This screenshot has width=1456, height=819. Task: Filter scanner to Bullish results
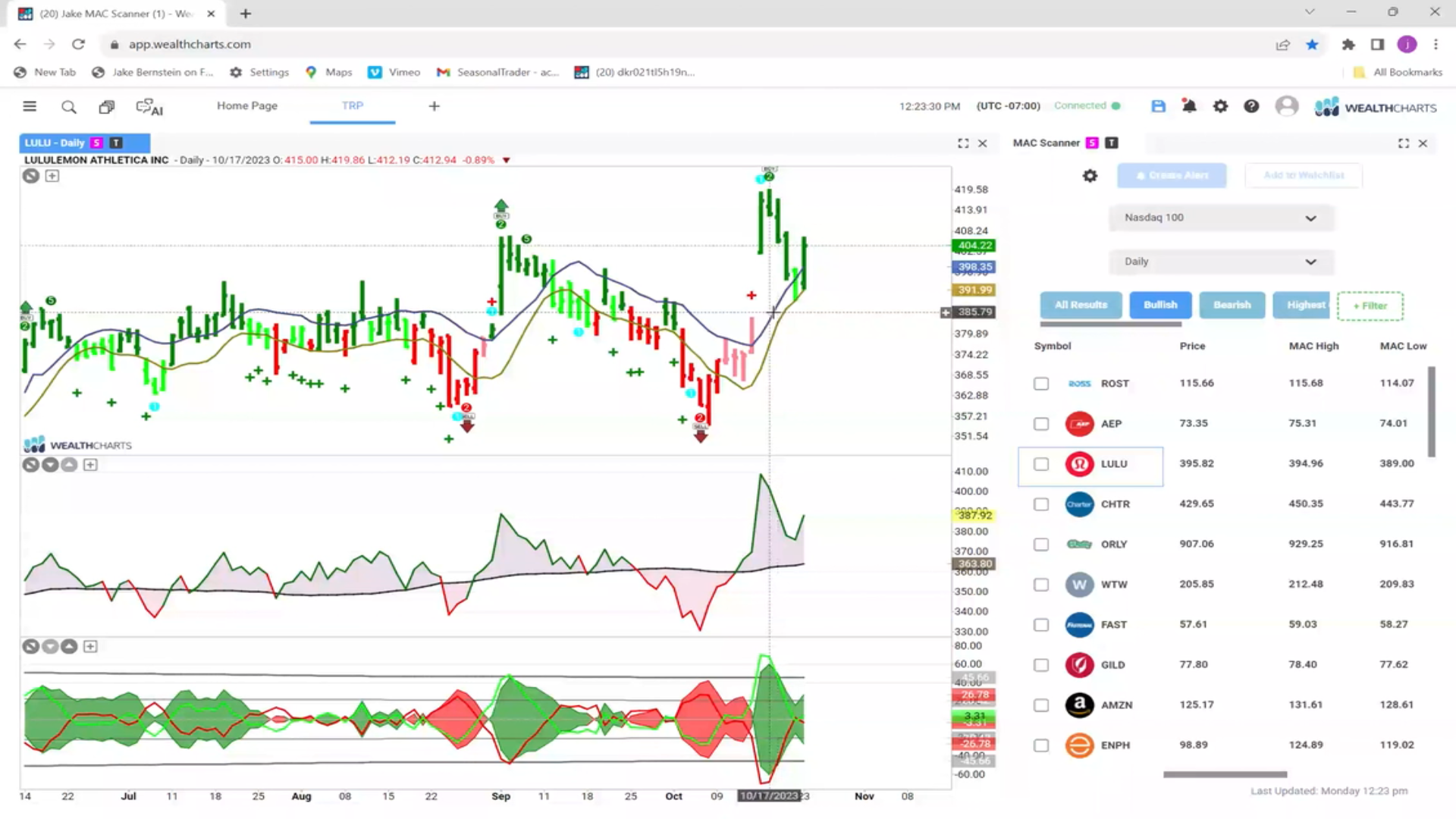[x=1160, y=305]
